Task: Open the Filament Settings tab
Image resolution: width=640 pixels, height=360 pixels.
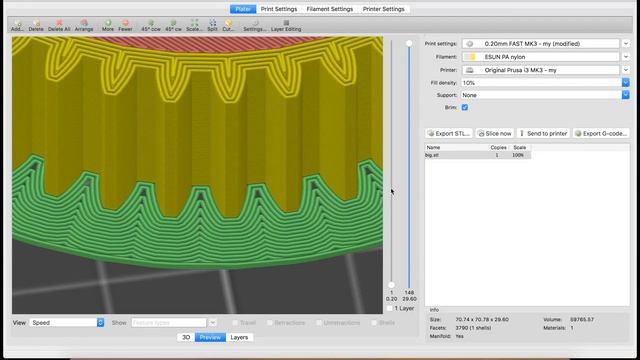Action: pyautogui.click(x=330, y=9)
